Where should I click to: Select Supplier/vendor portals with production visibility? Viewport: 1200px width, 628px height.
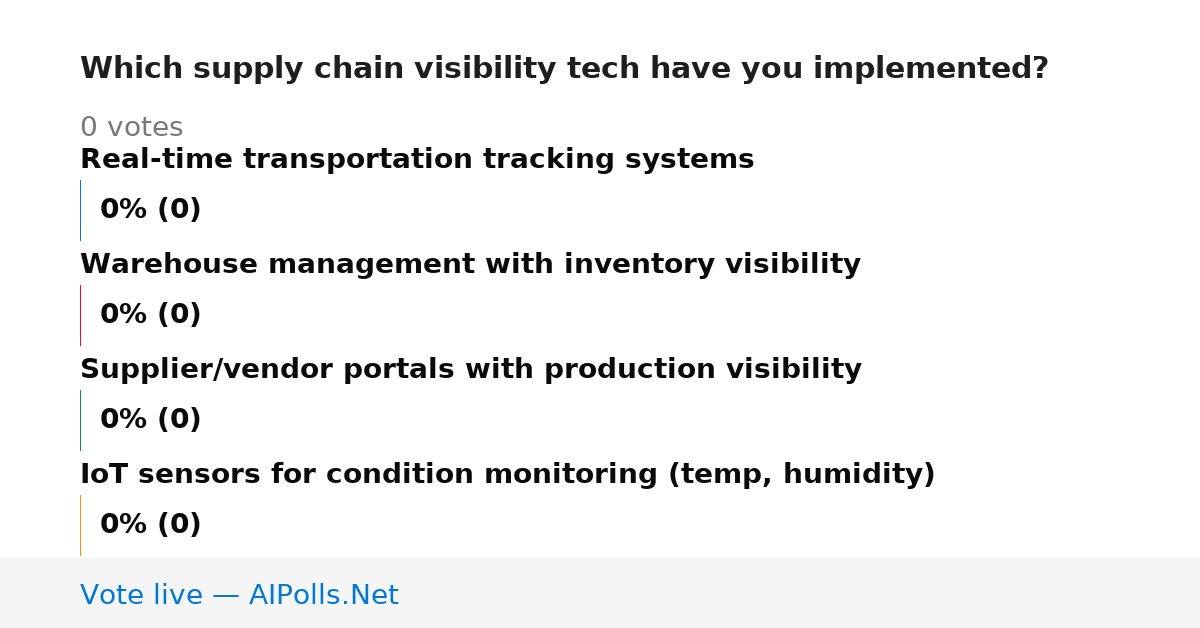coord(470,370)
